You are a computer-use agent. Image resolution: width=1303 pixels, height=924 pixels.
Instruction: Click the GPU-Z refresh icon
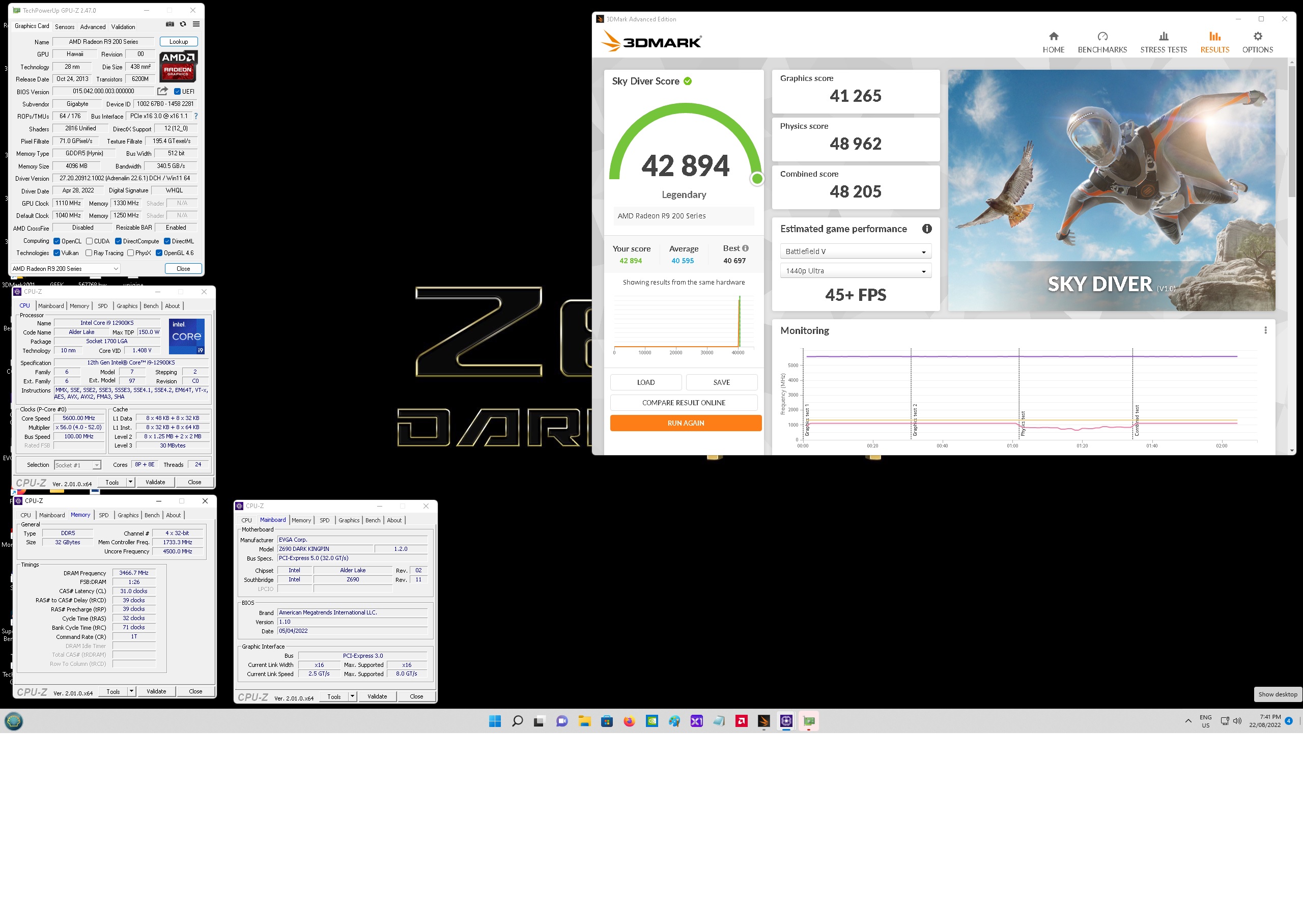[183, 24]
